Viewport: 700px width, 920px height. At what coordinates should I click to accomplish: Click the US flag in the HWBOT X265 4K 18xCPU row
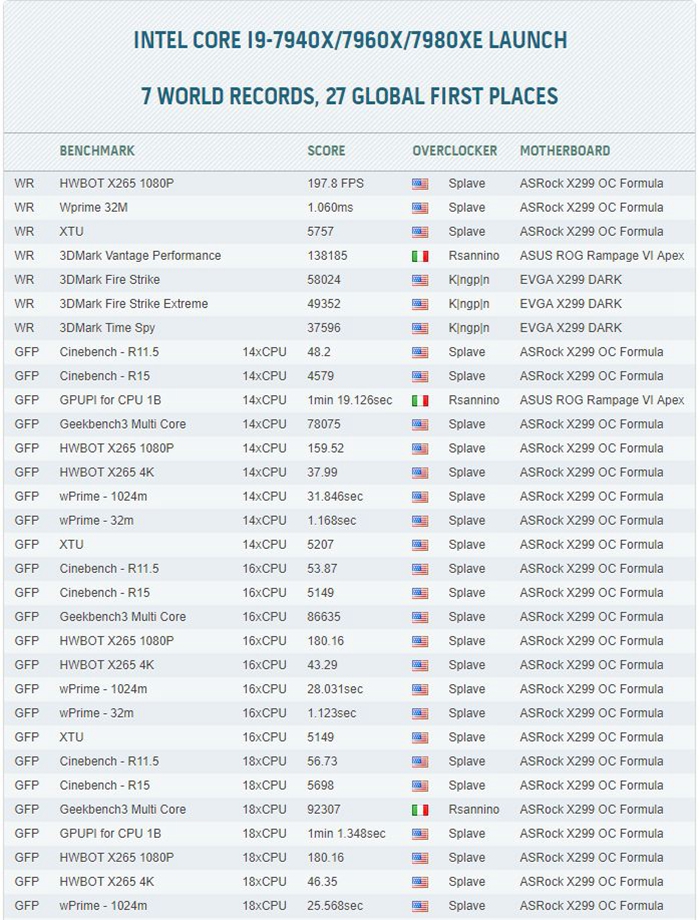coord(420,882)
